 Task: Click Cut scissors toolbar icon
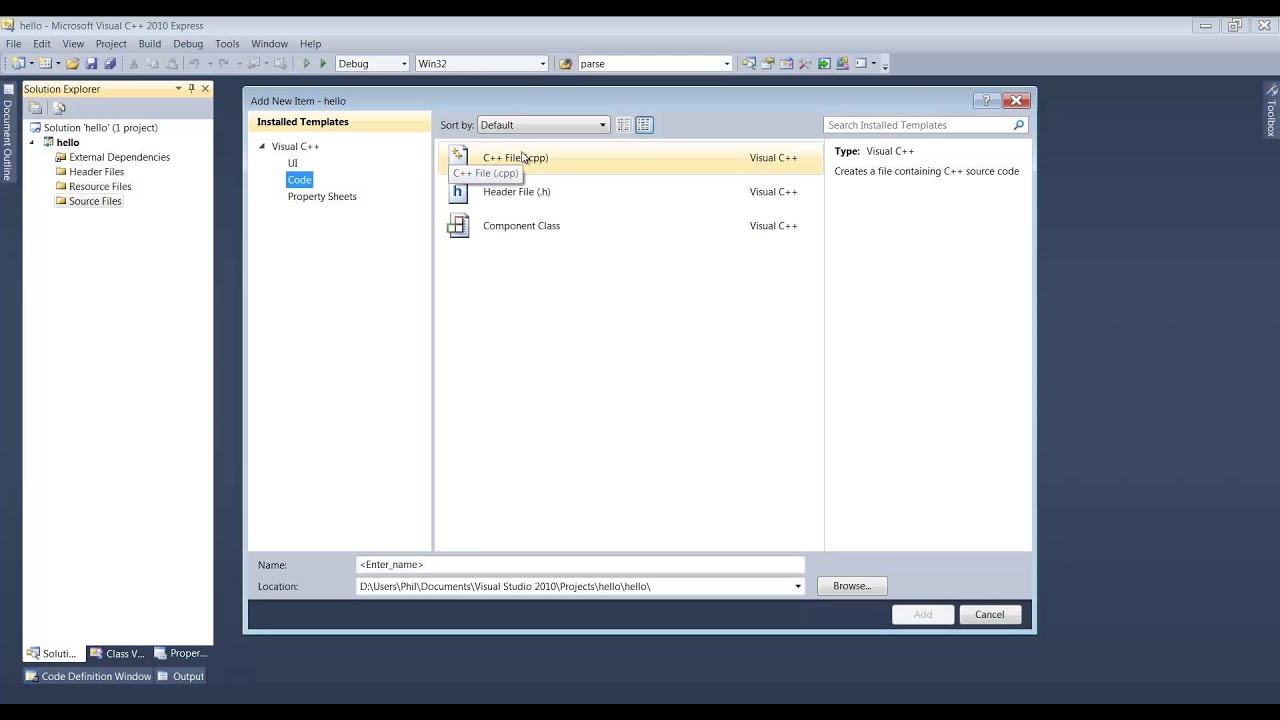133,63
